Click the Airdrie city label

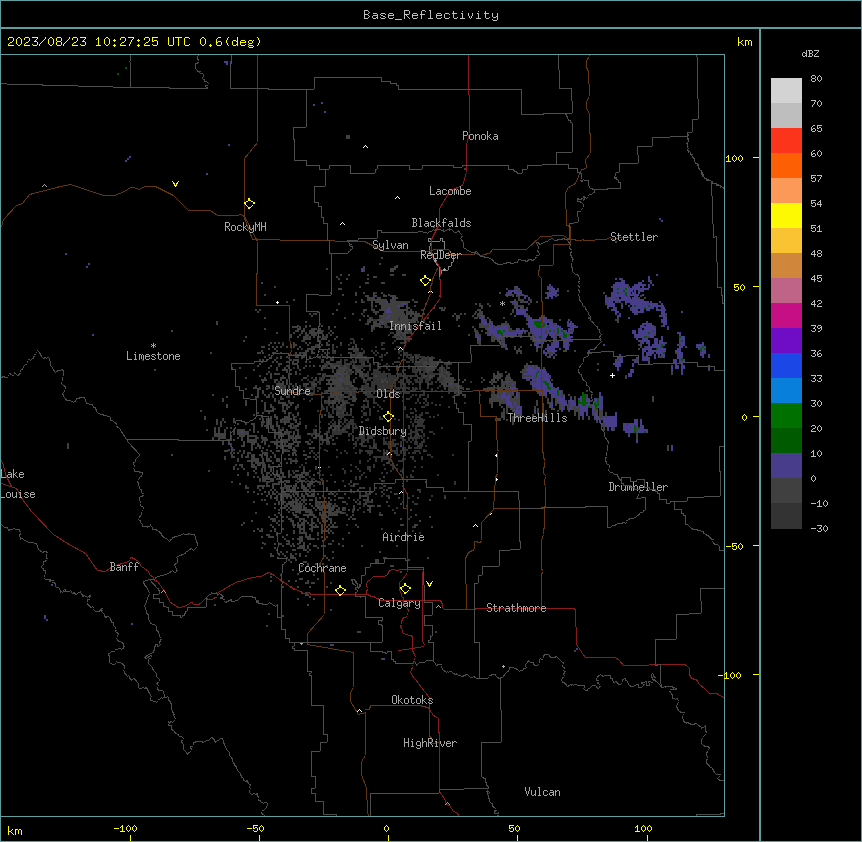coord(403,537)
